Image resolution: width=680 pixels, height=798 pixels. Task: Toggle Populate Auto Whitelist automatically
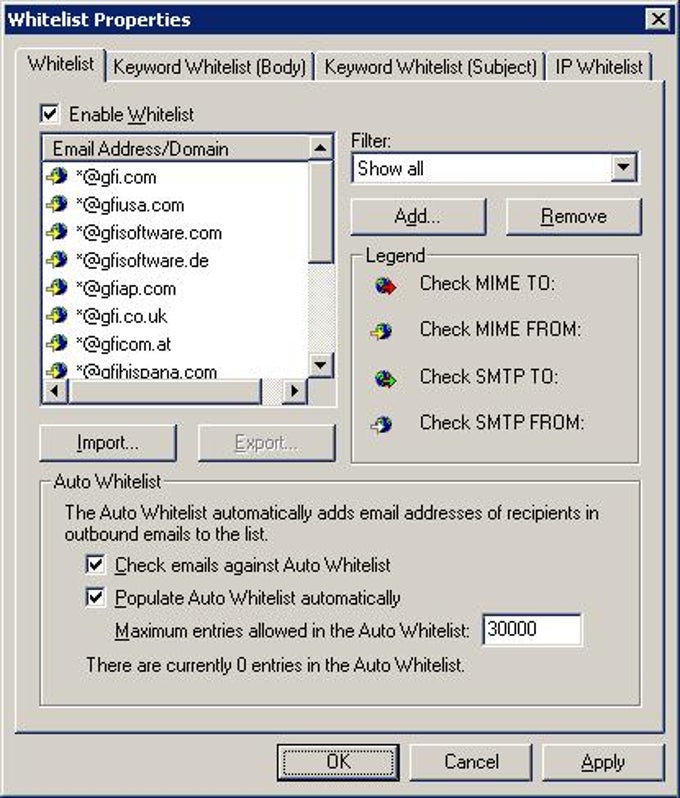coord(96,597)
